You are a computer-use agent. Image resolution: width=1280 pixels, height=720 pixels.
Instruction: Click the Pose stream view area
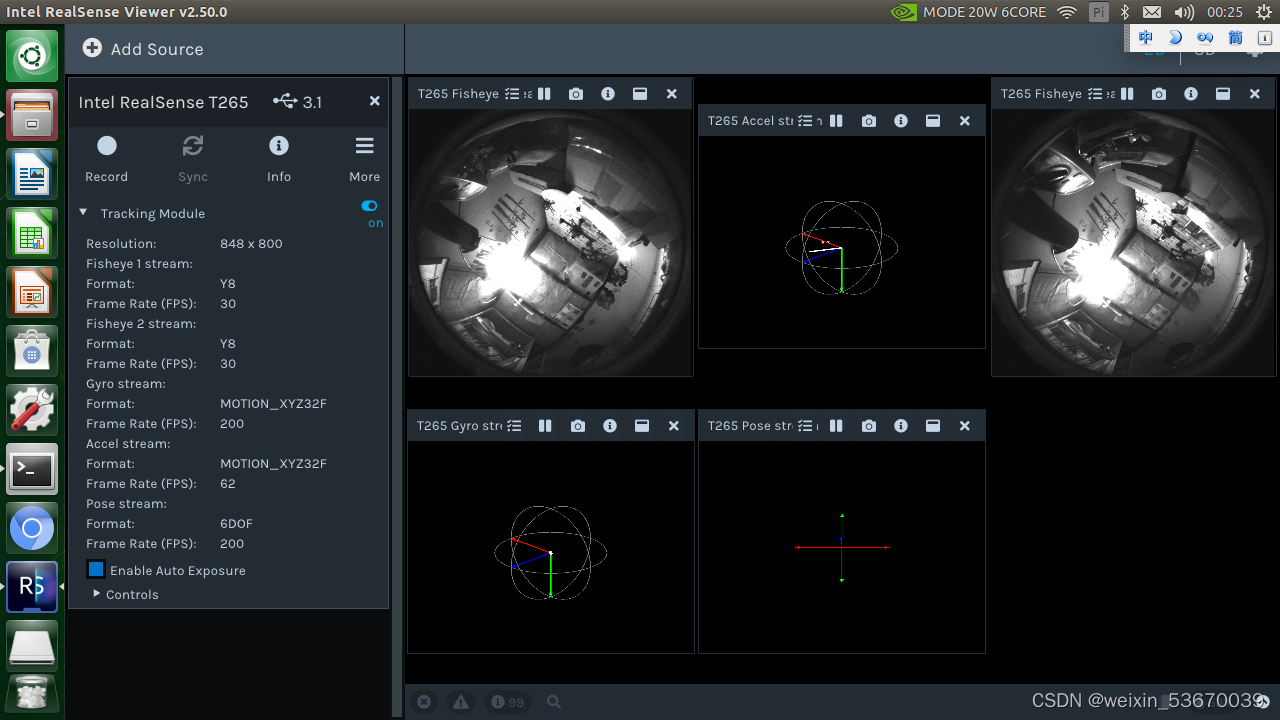click(842, 546)
